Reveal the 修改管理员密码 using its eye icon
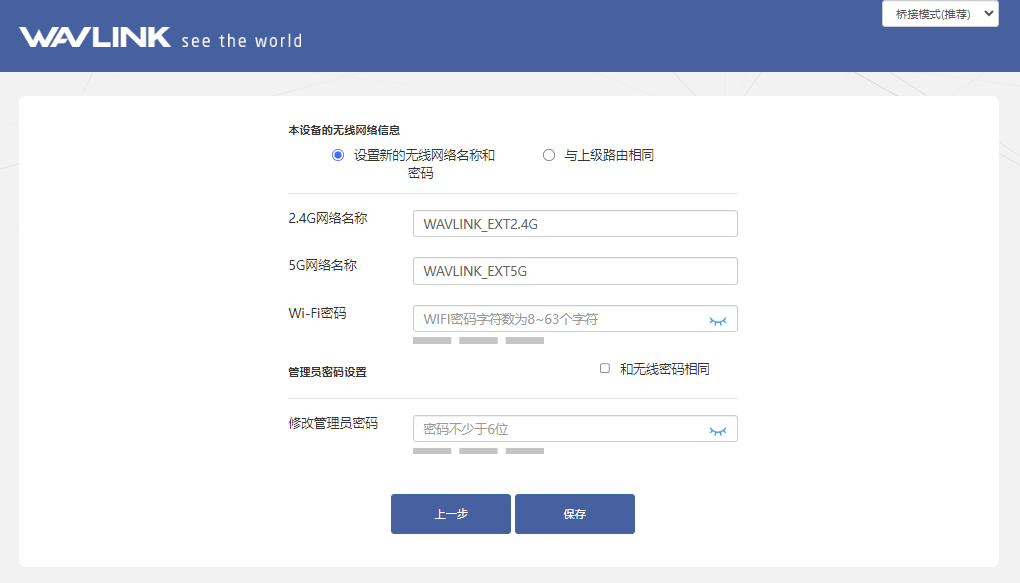Image resolution: width=1020 pixels, height=583 pixels. point(717,430)
